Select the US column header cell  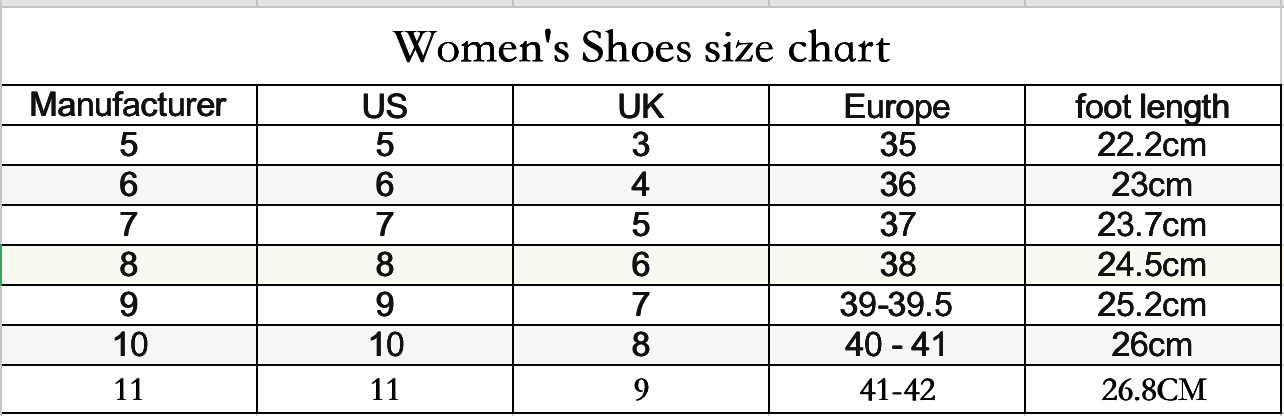click(385, 106)
